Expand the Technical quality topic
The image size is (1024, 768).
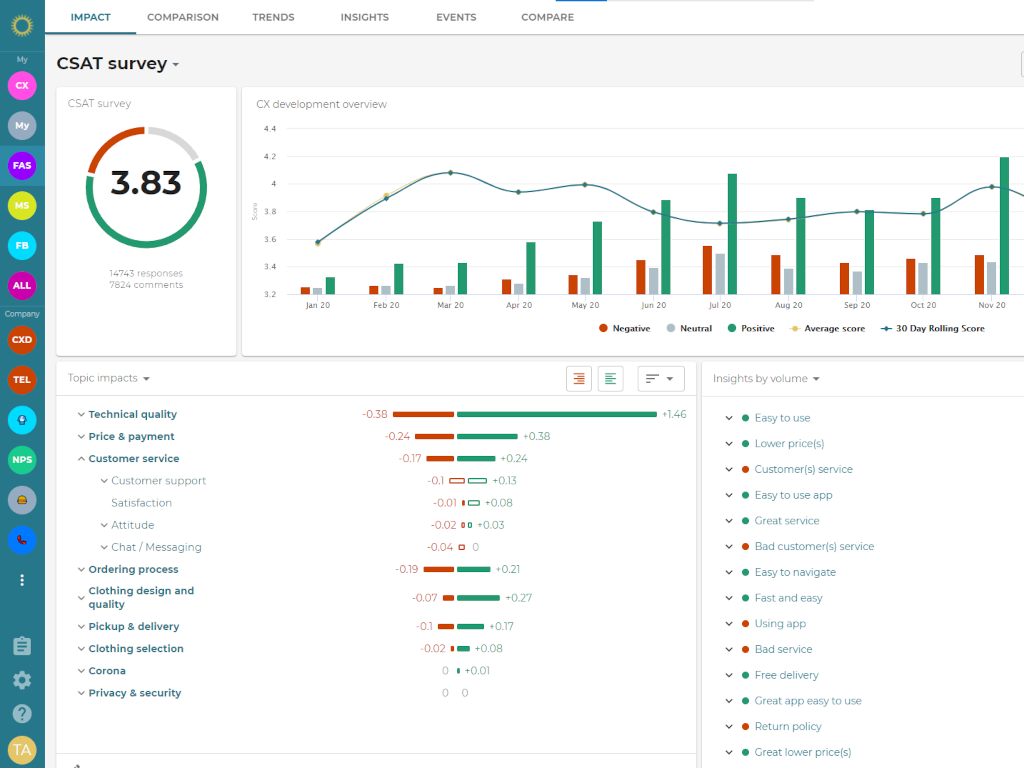(80, 415)
